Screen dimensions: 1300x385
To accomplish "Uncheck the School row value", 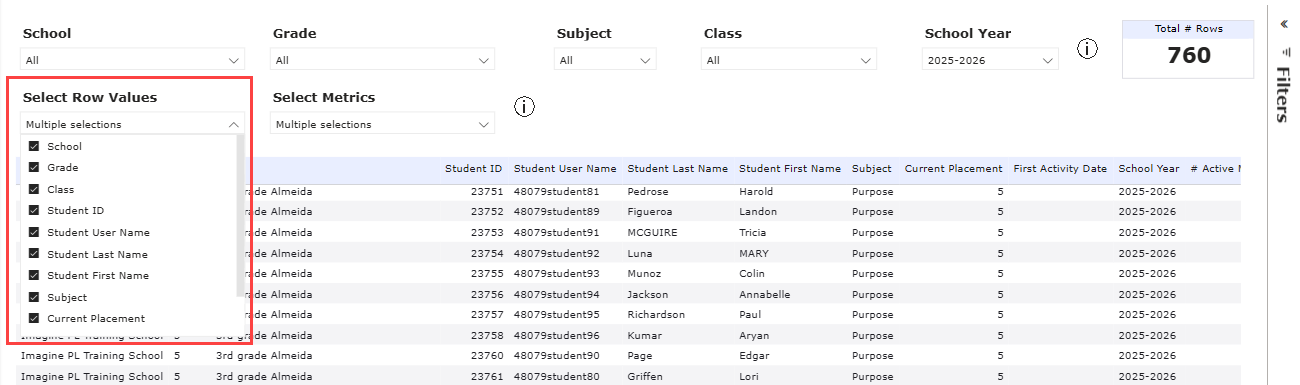I will click(34, 146).
